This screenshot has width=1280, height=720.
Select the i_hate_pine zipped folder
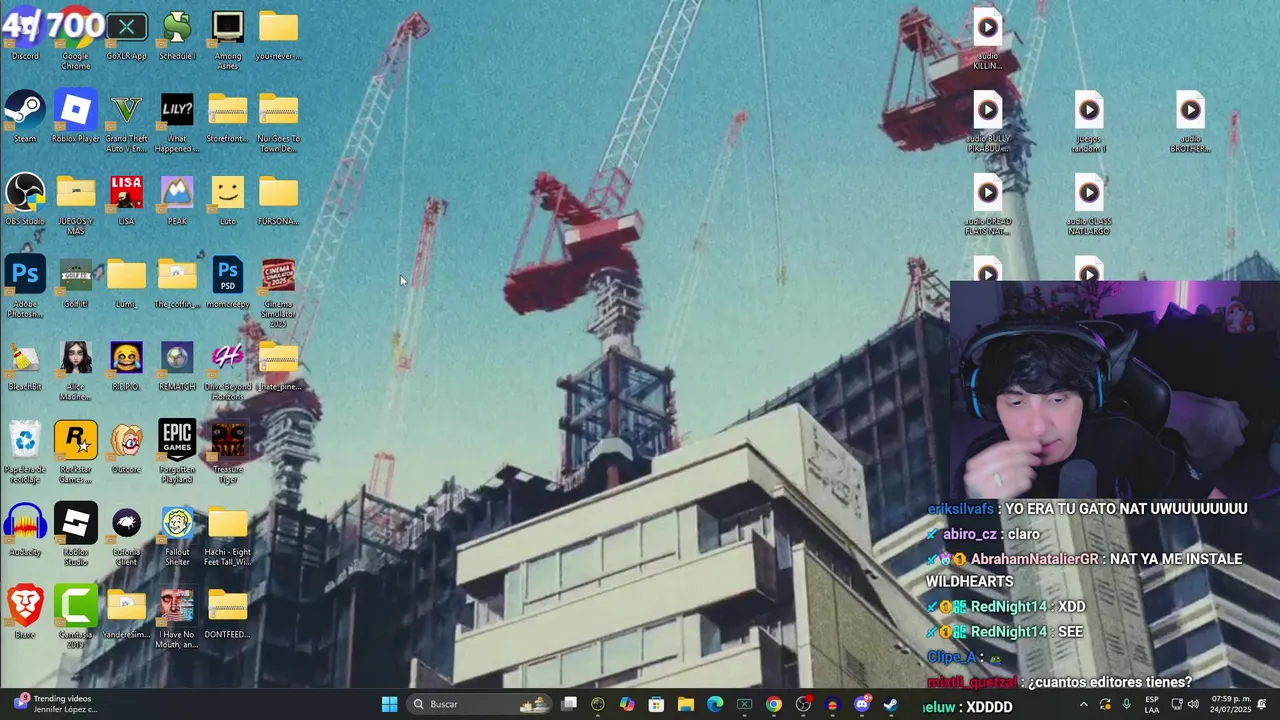click(x=278, y=365)
